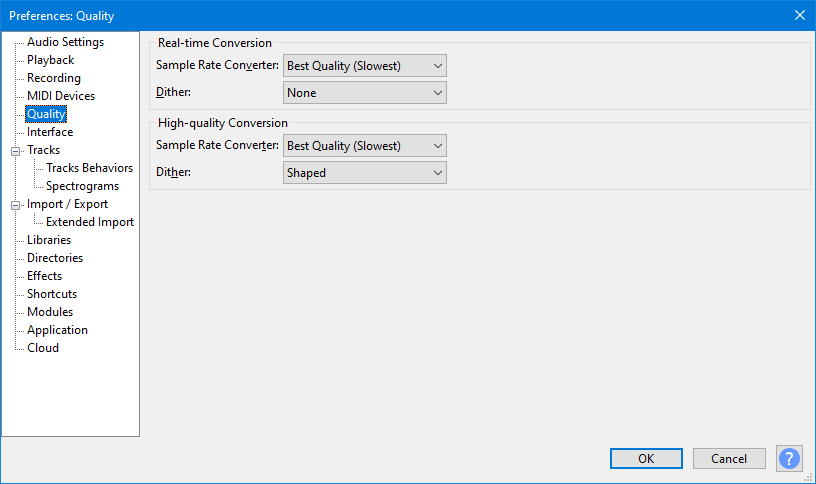Image resolution: width=816 pixels, height=484 pixels.
Task: Open Tracks Behaviors preferences
Action: click(x=90, y=168)
